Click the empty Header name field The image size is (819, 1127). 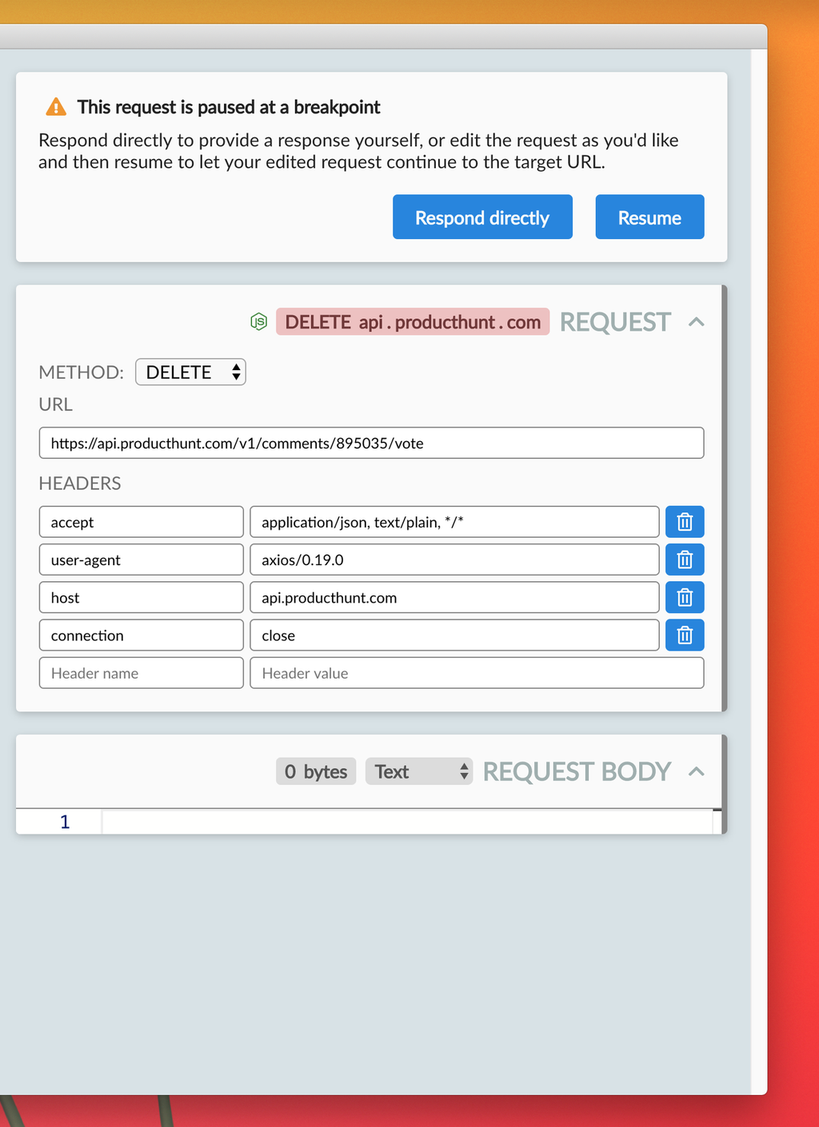tap(140, 672)
